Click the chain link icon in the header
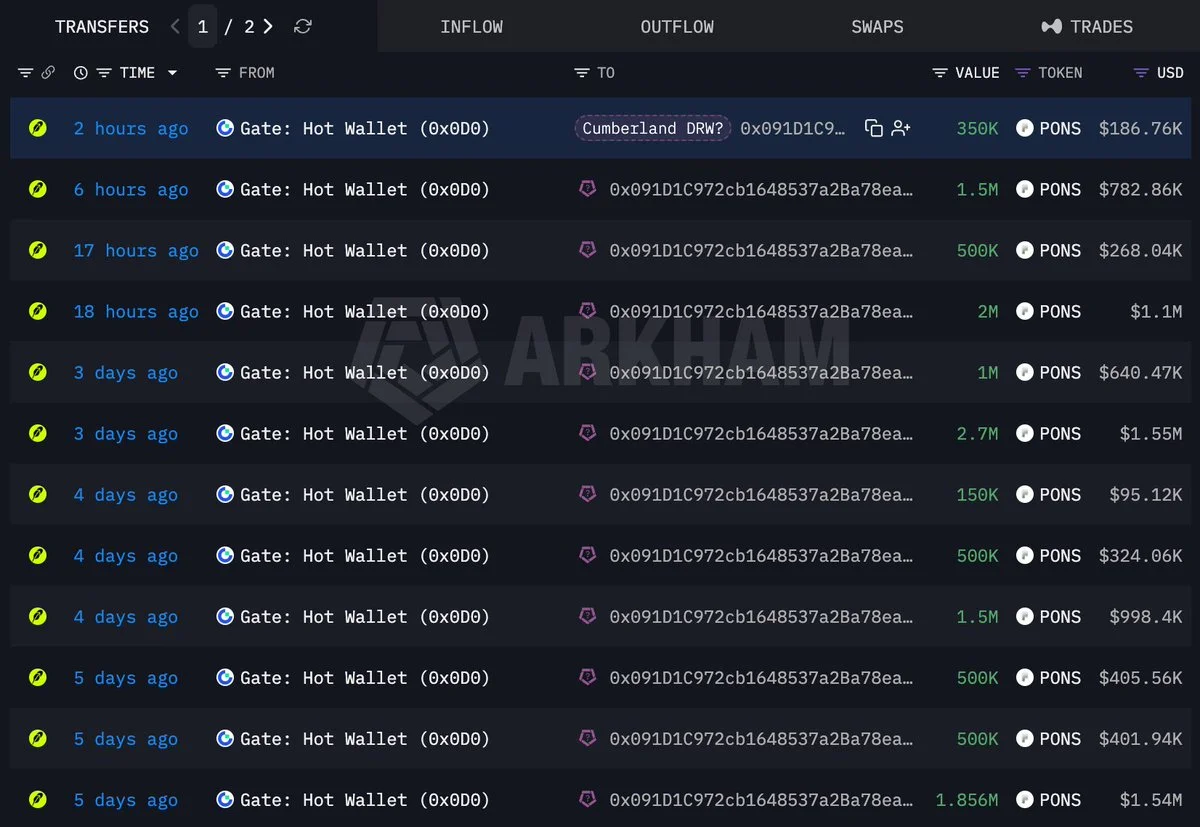The height and width of the screenshot is (827, 1200). tap(48, 73)
